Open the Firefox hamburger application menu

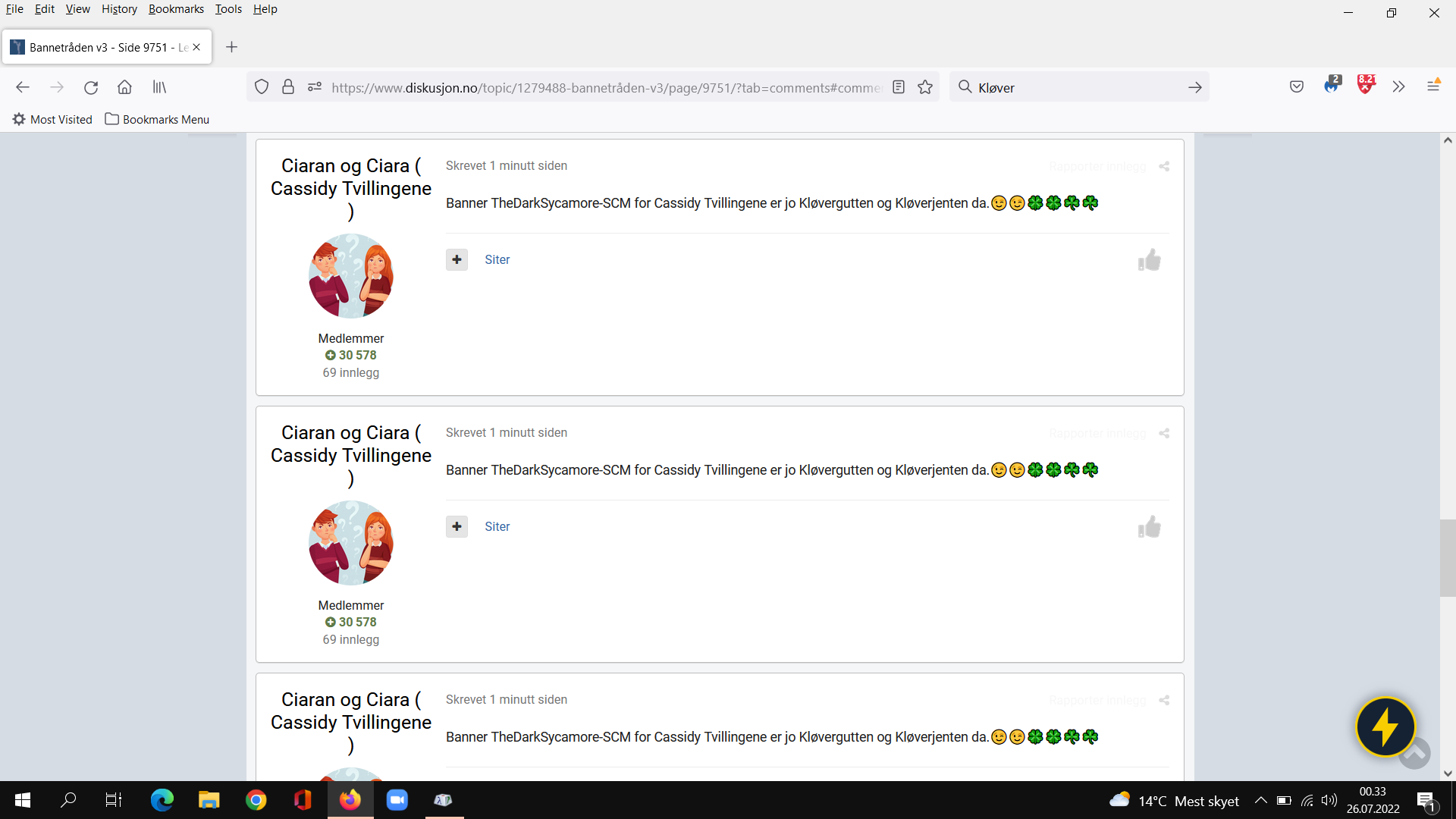[x=1433, y=86]
